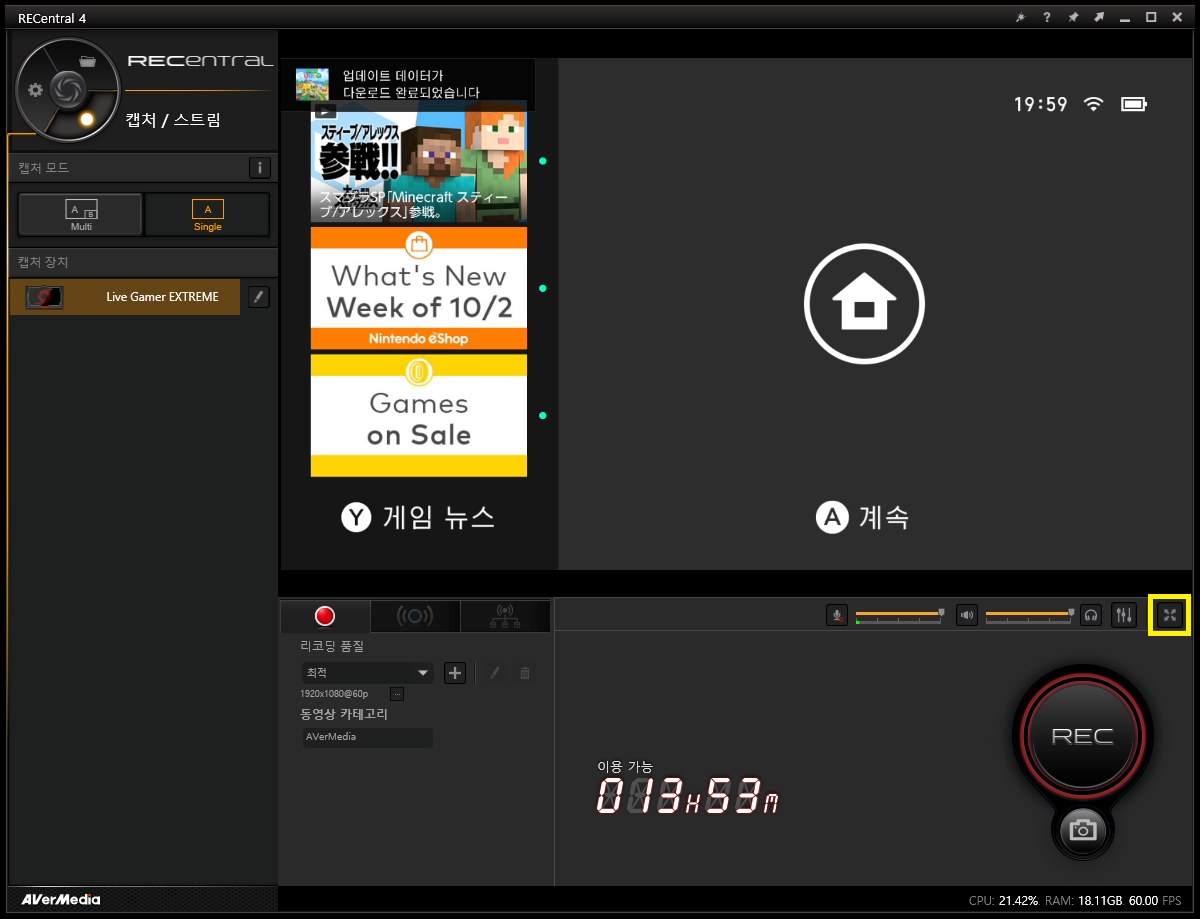Click the Home icon in the preview

click(864, 302)
